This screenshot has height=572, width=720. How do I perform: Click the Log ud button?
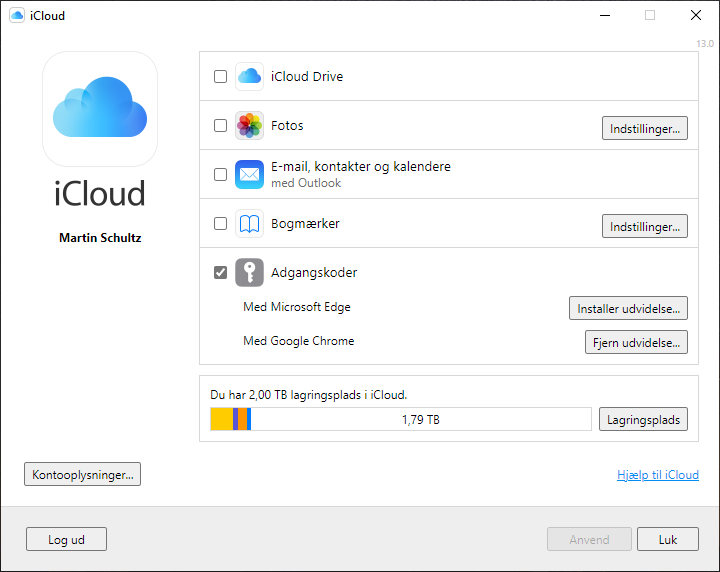[67, 539]
